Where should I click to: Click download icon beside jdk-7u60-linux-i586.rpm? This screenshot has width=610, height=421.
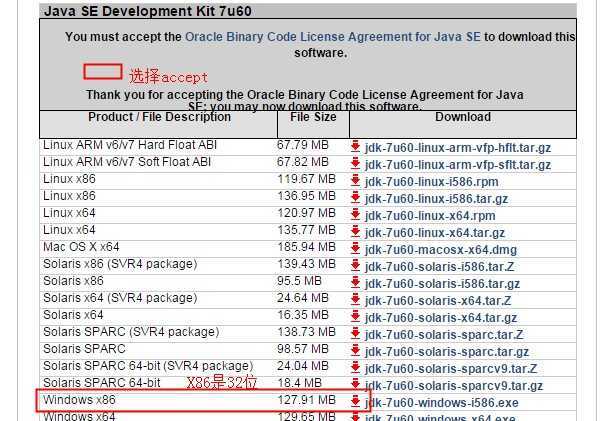coord(355,181)
